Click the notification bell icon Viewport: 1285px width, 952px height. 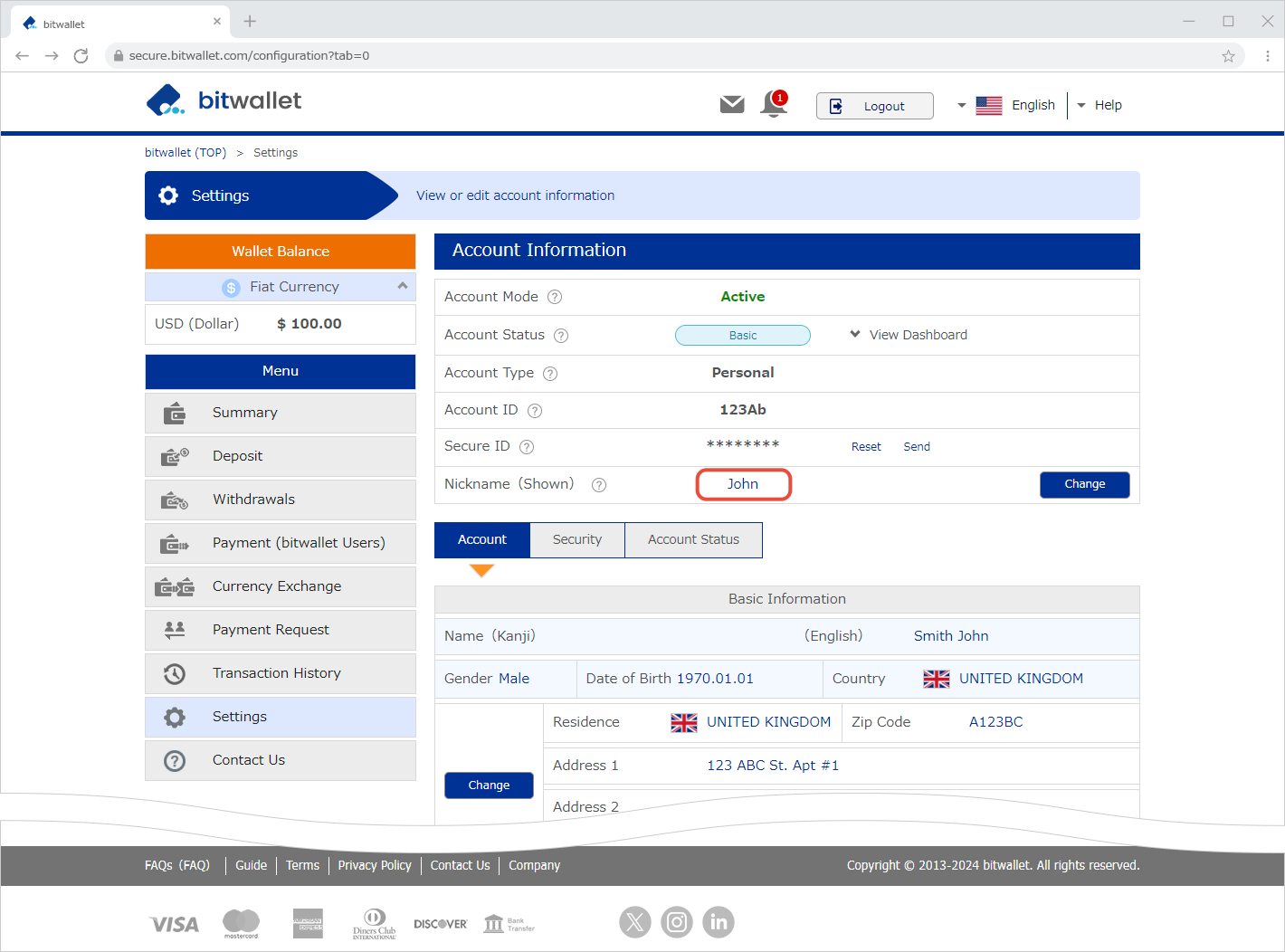774,104
